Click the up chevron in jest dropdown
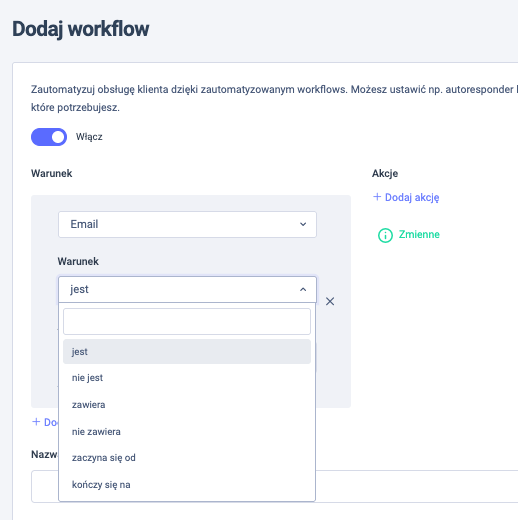Screen dimensions: 518x520 pos(303,289)
